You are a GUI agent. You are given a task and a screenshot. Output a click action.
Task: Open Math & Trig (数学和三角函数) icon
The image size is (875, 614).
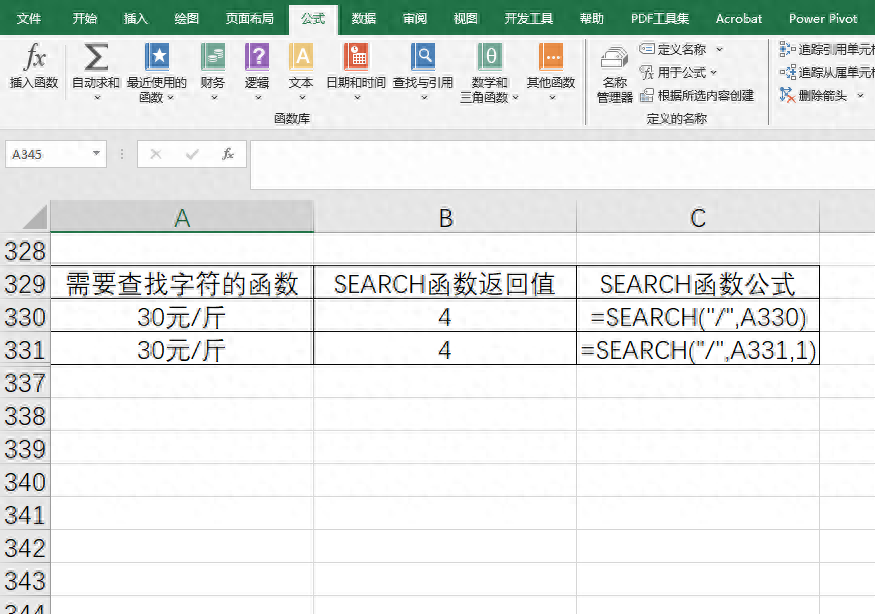[489, 56]
